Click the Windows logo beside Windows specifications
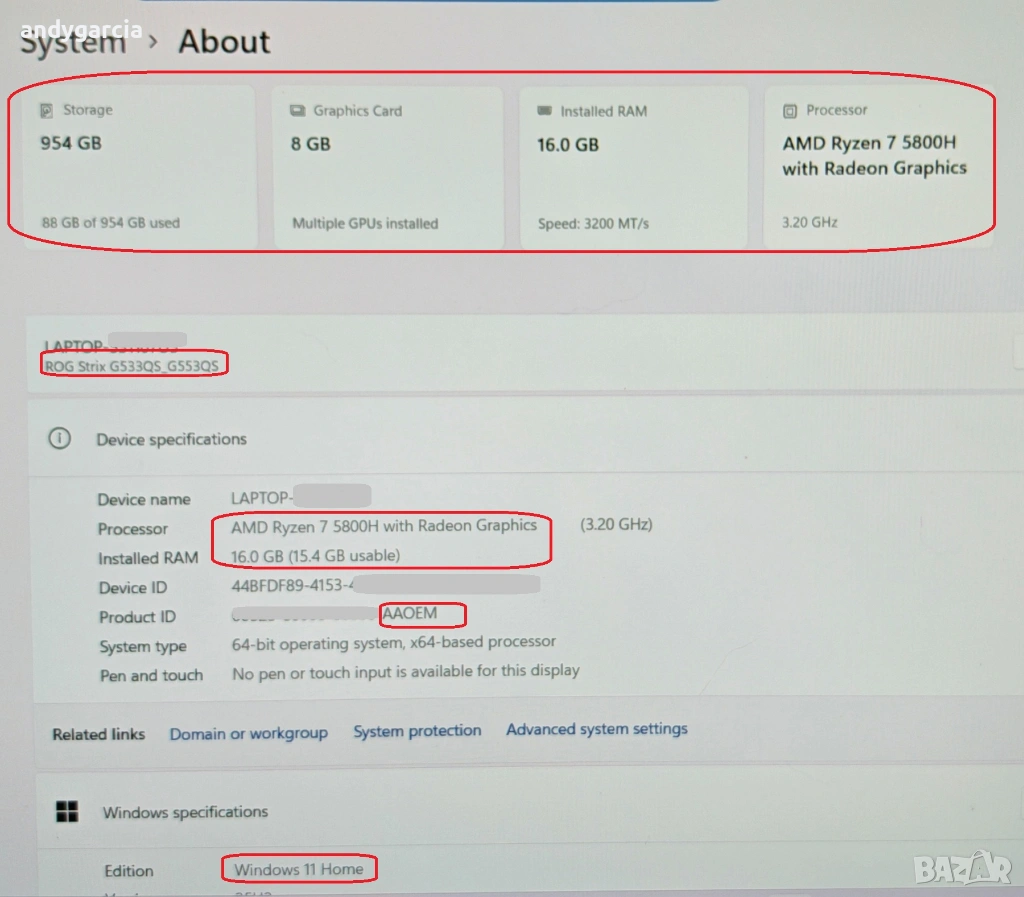 [68, 812]
